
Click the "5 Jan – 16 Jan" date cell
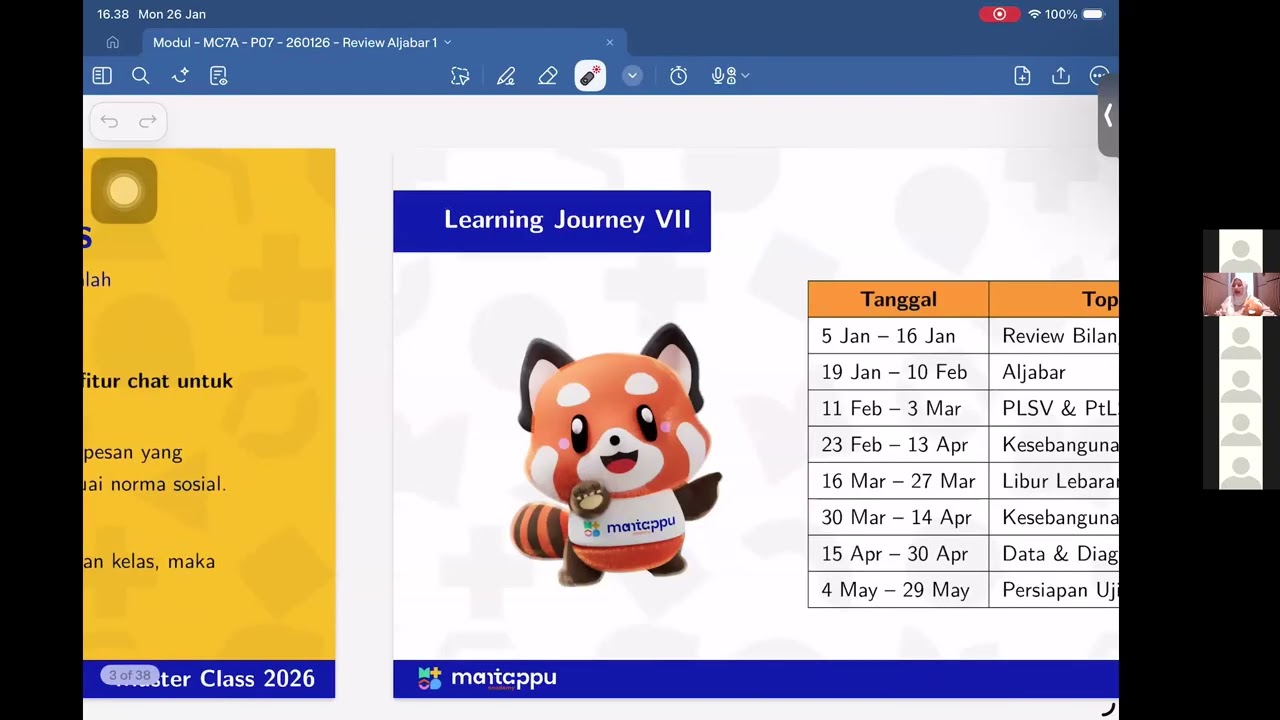pos(898,336)
